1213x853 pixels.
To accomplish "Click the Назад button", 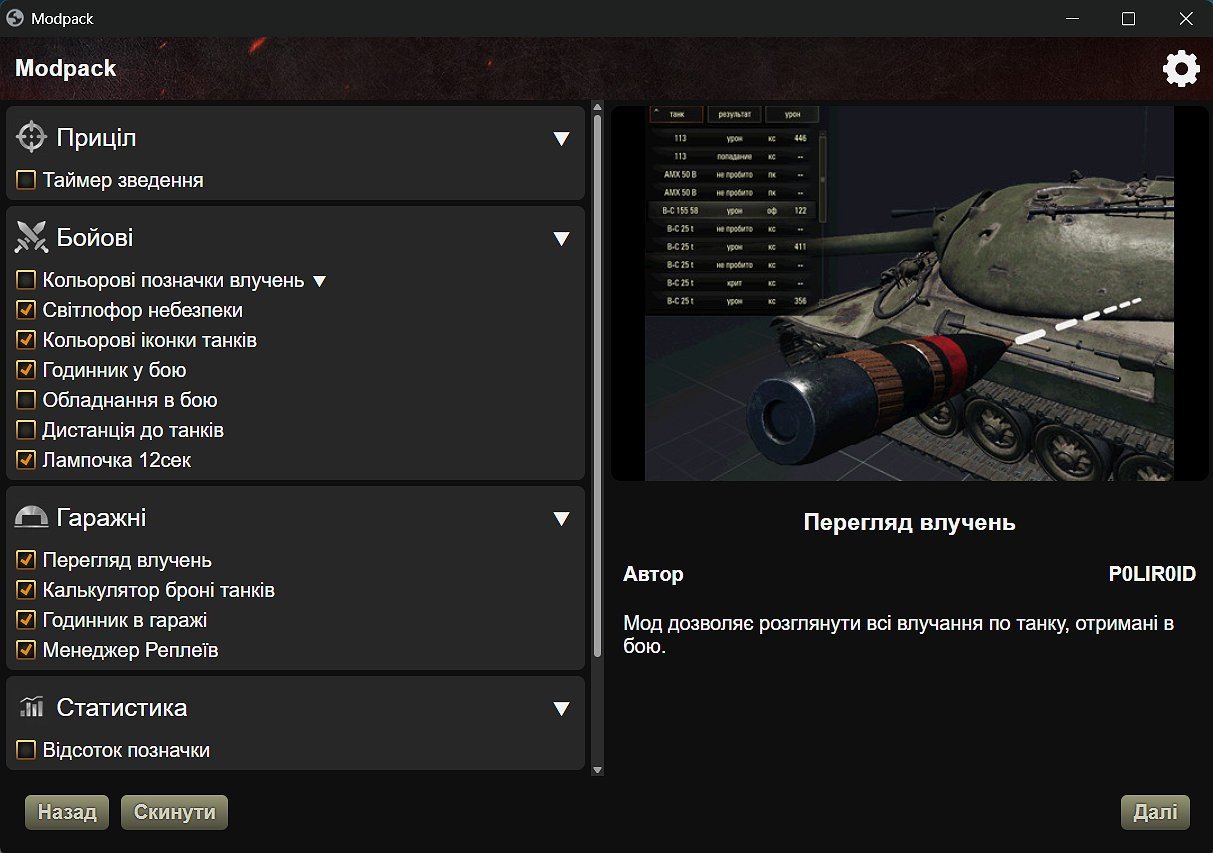I will point(67,812).
